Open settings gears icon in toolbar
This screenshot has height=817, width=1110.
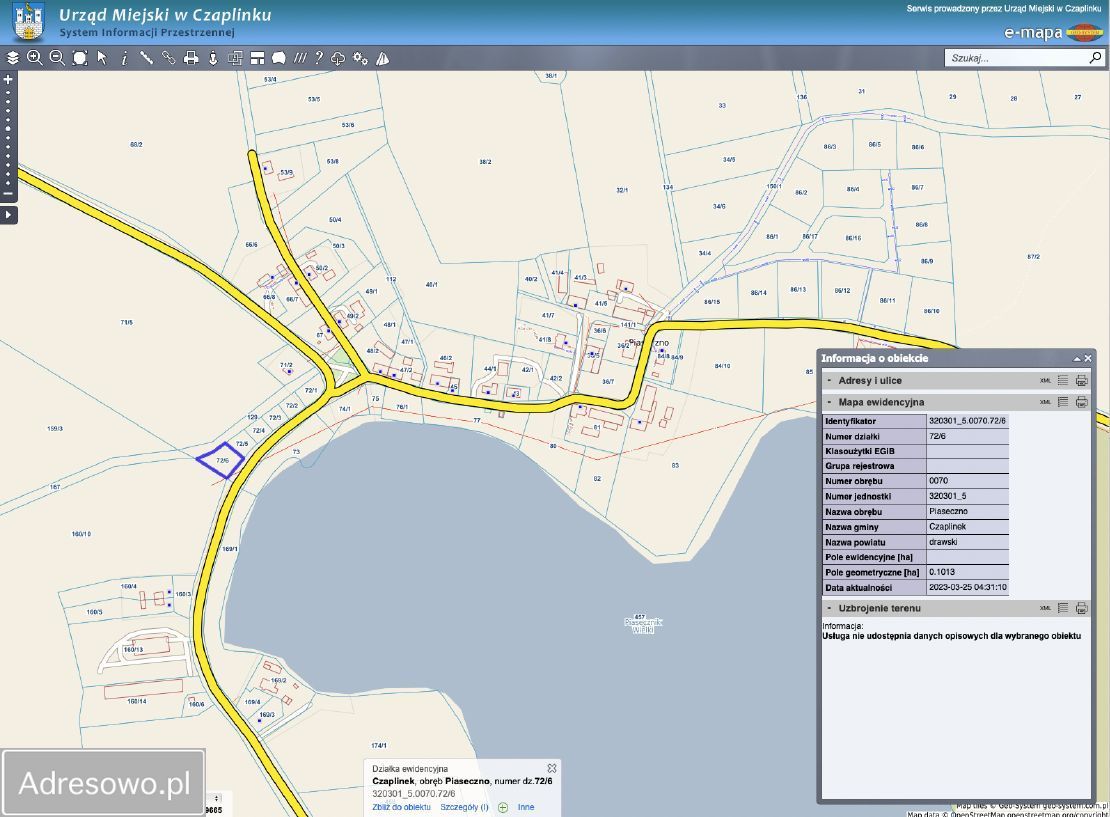pos(360,58)
